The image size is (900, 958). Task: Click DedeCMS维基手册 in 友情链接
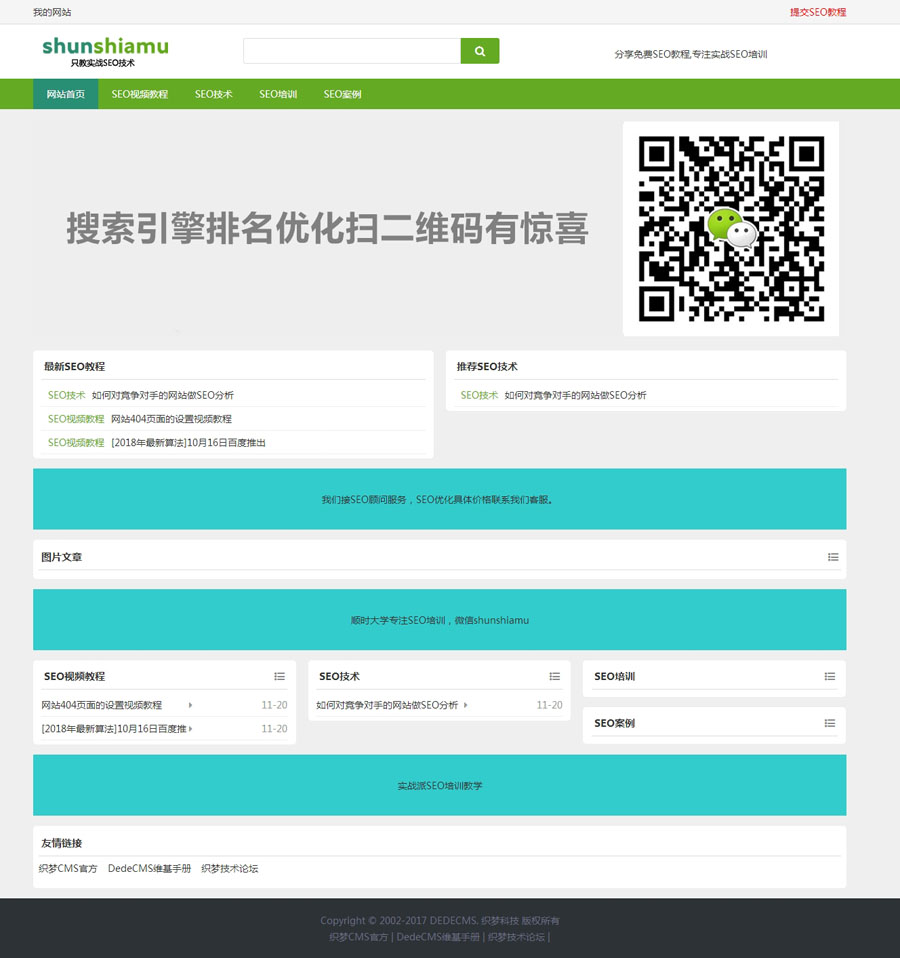[149, 868]
